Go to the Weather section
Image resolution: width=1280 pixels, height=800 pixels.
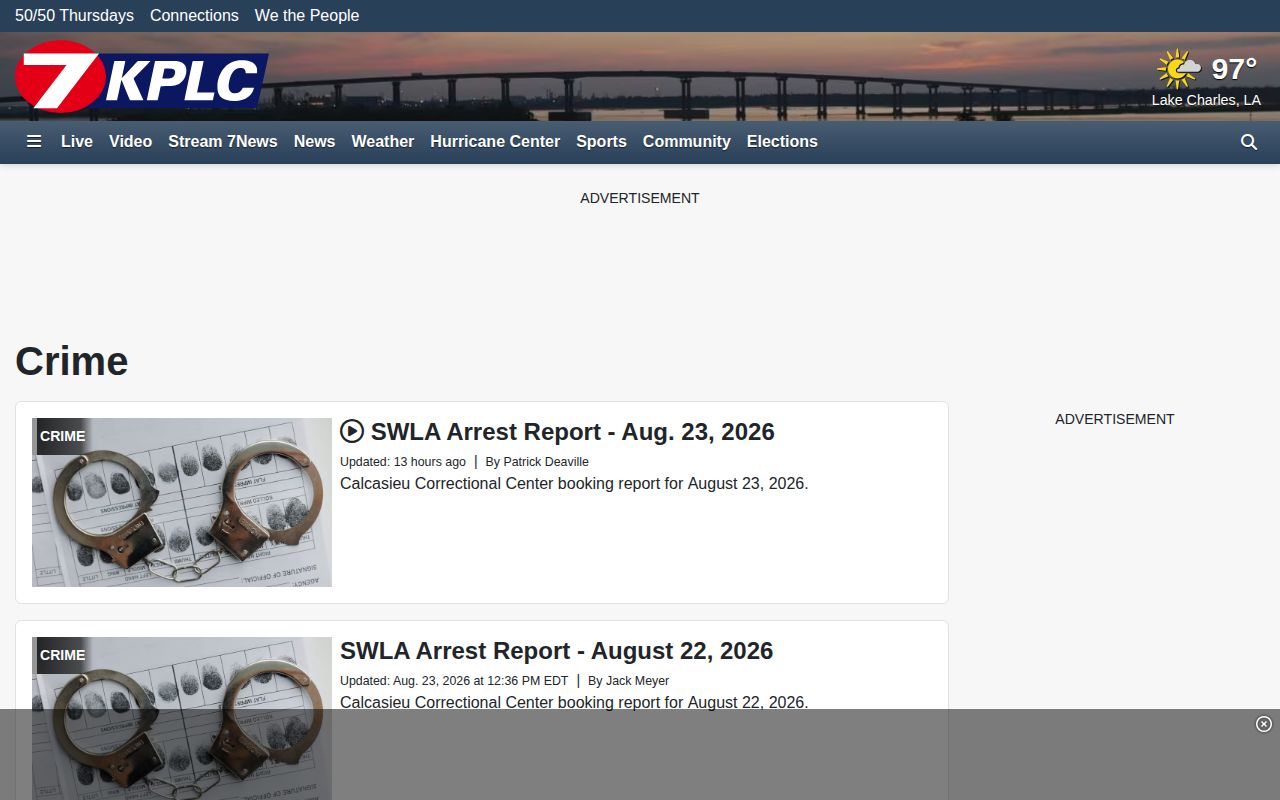point(382,142)
